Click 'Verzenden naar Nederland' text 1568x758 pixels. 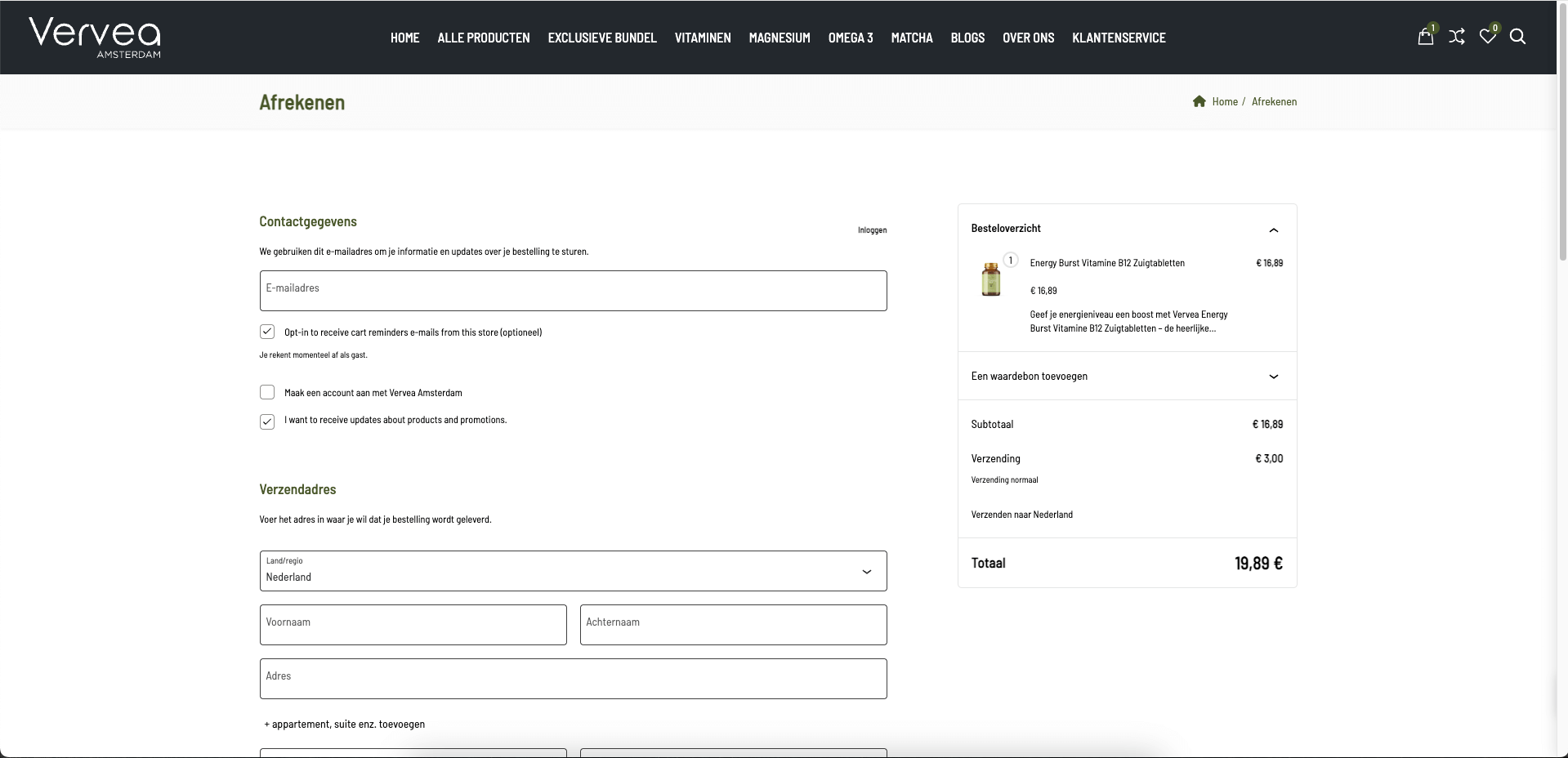pos(1021,515)
